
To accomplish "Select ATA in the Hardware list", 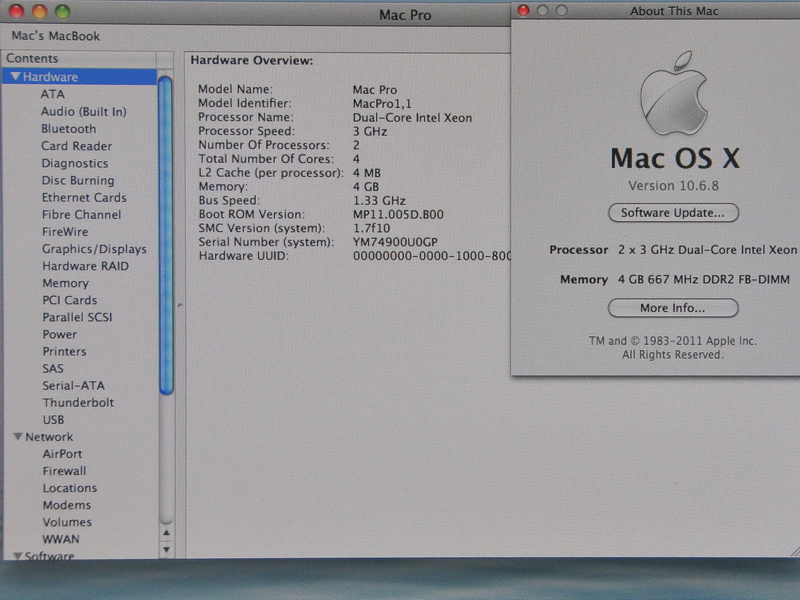I will pos(53,94).
